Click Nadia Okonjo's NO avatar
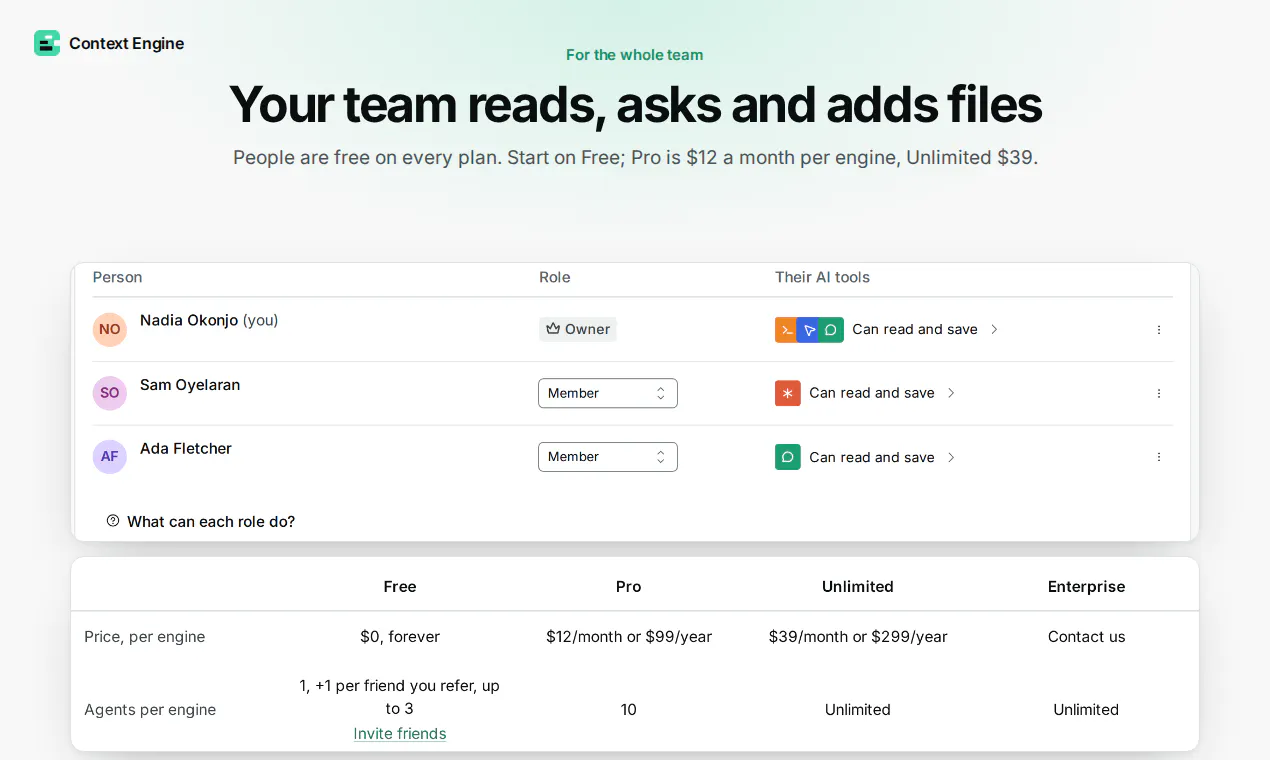 110,330
